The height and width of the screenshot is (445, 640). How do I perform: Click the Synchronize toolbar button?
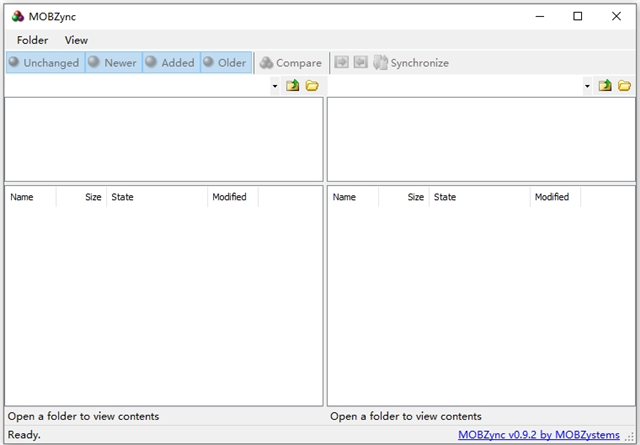click(x=411, y=63)
